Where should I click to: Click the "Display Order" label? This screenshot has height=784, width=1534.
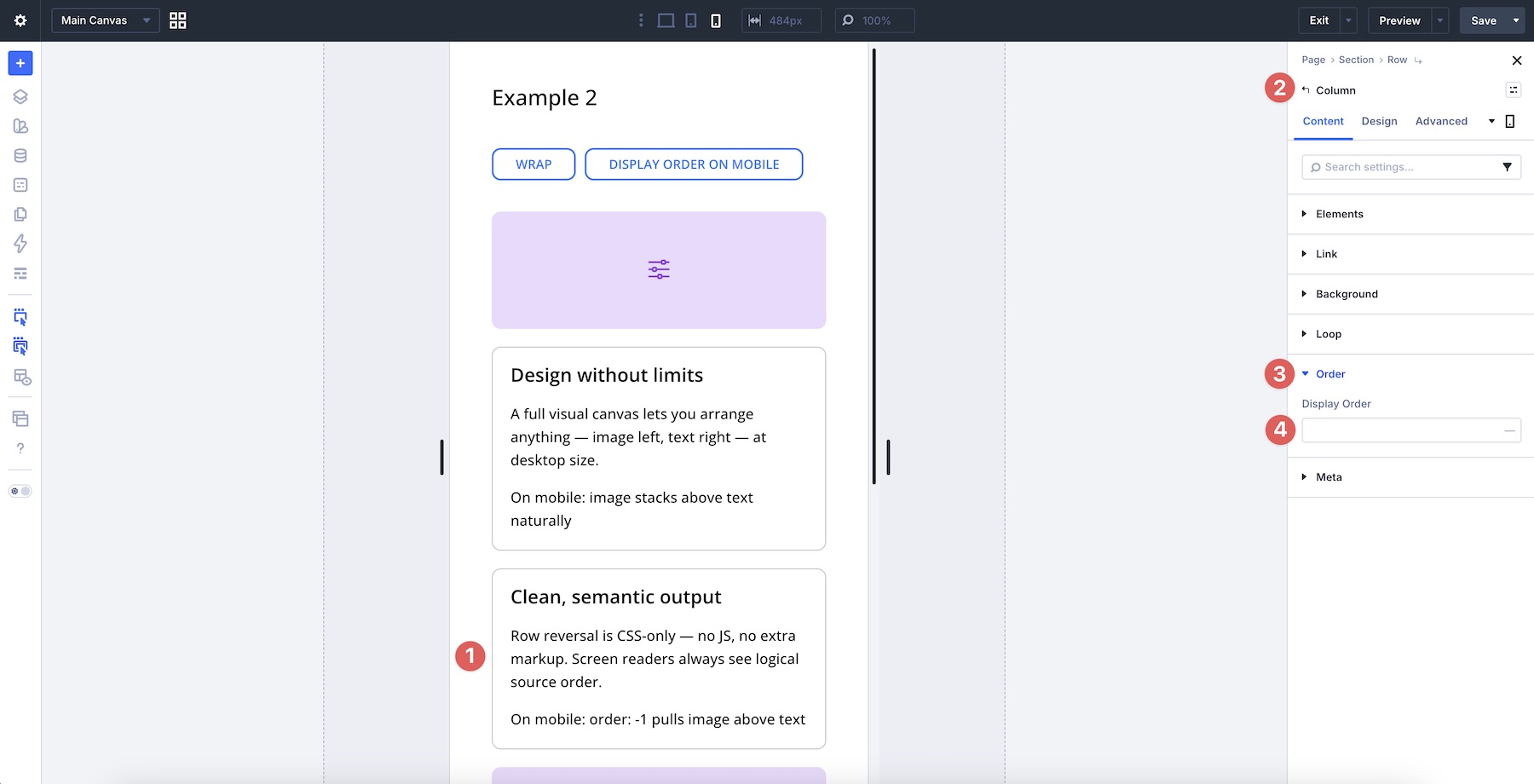(x=1336, y=404)
